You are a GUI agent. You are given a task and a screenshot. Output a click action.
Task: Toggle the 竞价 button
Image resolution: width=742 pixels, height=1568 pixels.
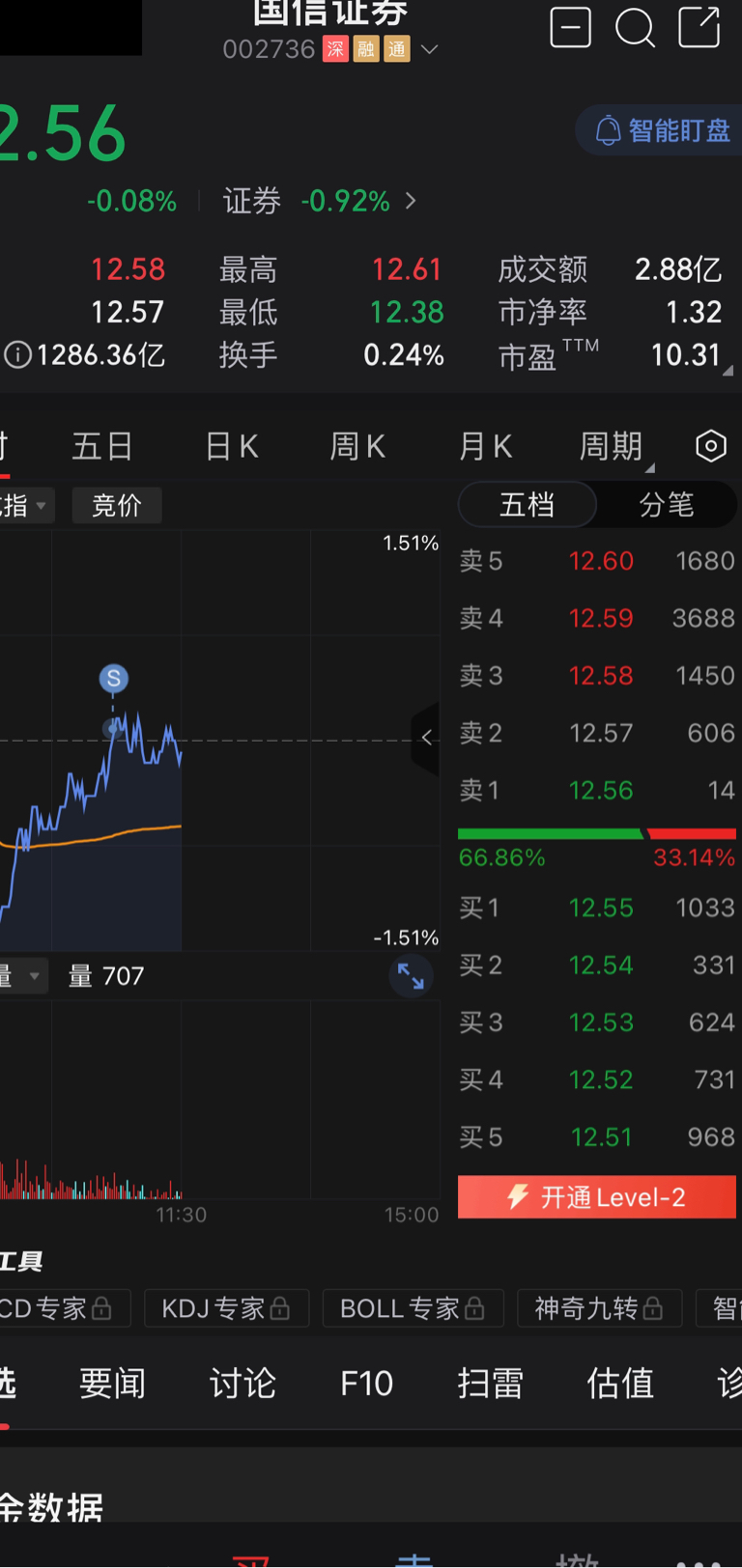tap(117, 505)
